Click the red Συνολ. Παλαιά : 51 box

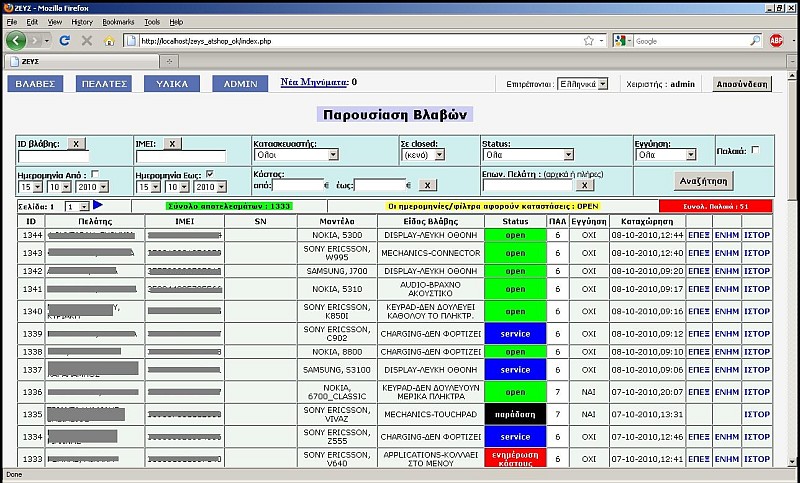coord(715,207)
